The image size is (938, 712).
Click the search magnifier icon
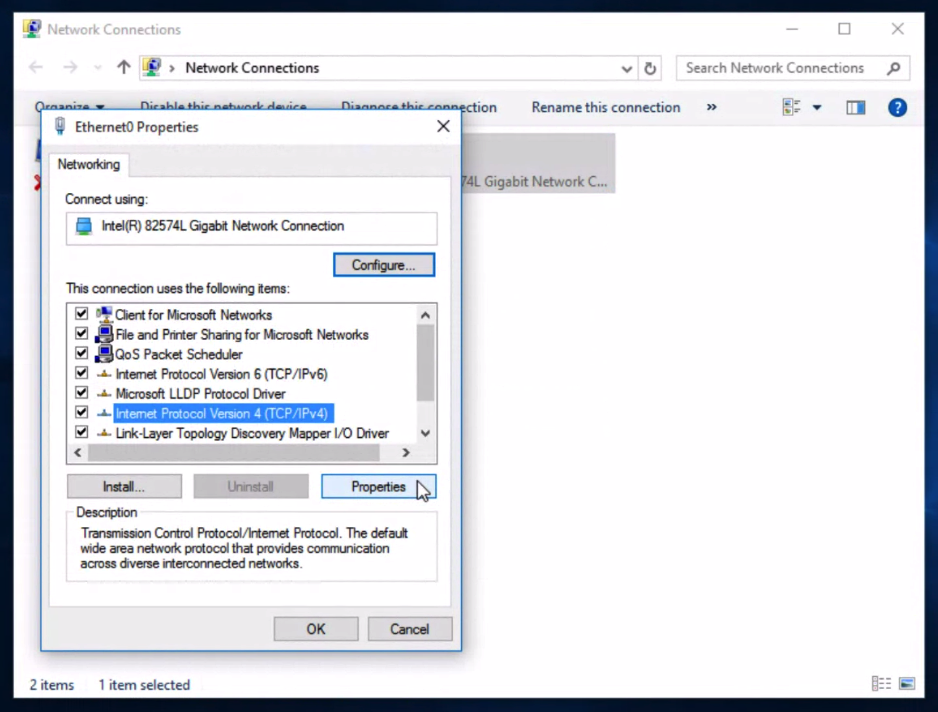coord(893,68)
